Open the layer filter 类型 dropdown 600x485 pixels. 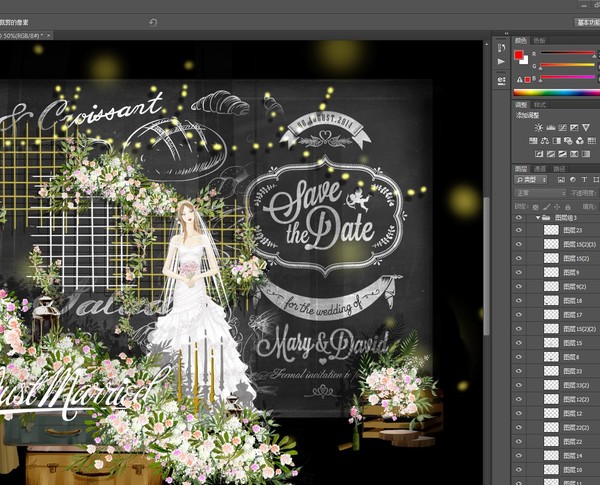pos(531,180)
